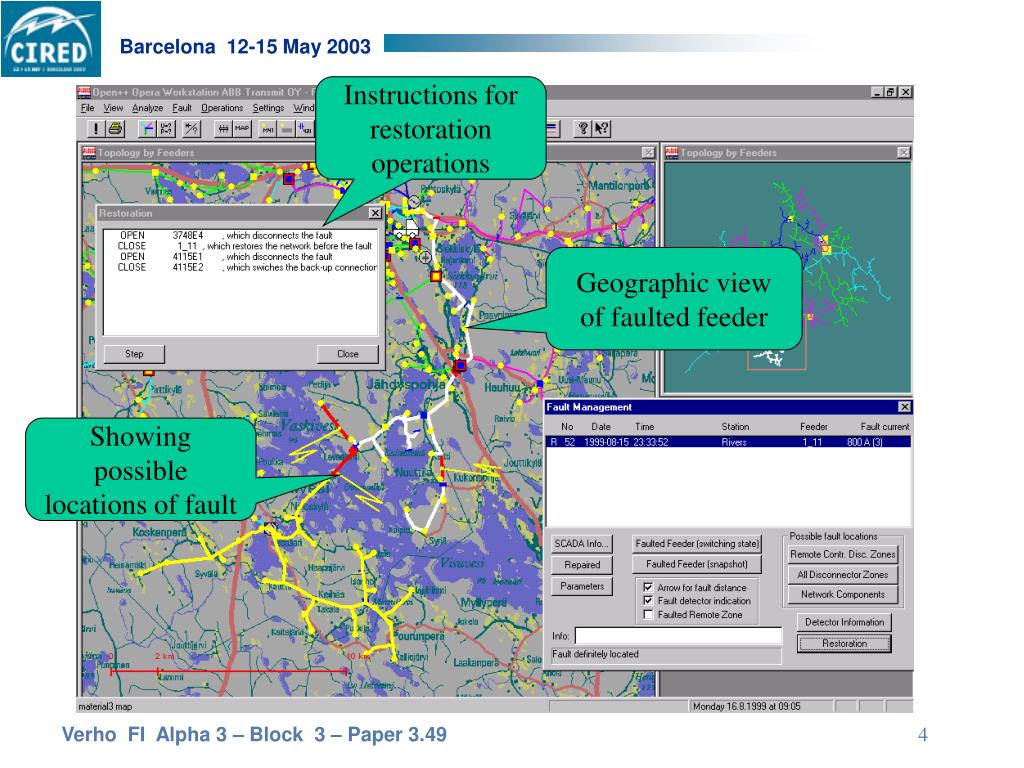Image resolution: width=1024 pixels, height=768 pixels.
Task: Click the yellow-dot blank toolbar icon beside MV1
Action: [286, 129]
